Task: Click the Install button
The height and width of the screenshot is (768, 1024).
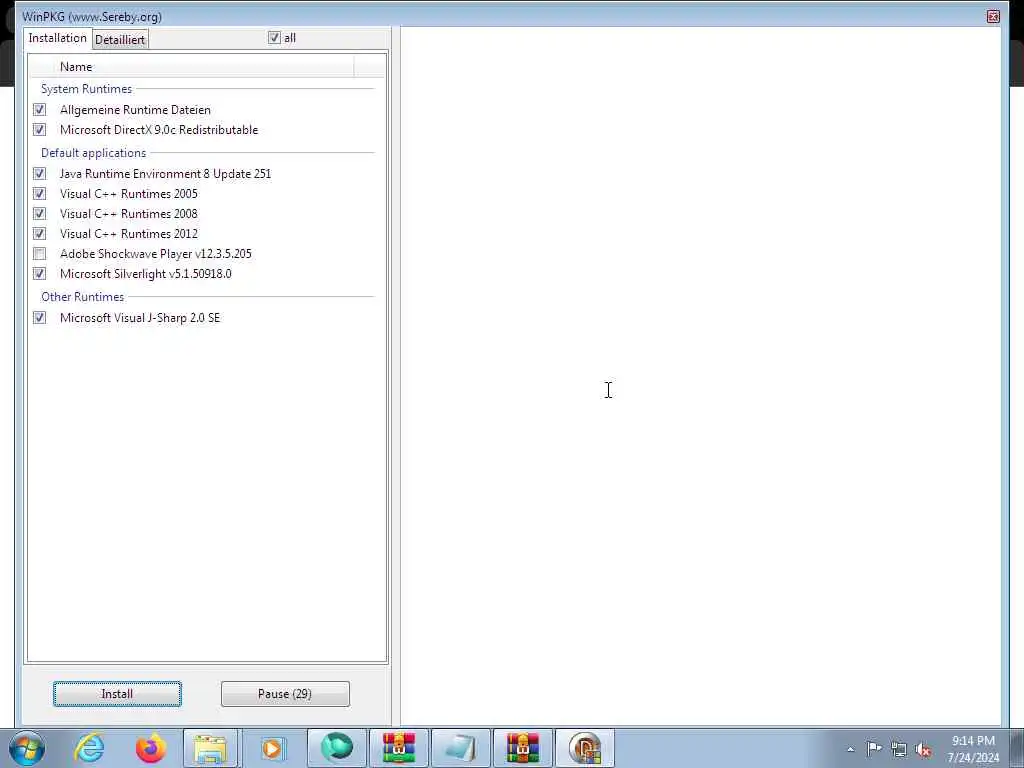Action: click(118, 694)
